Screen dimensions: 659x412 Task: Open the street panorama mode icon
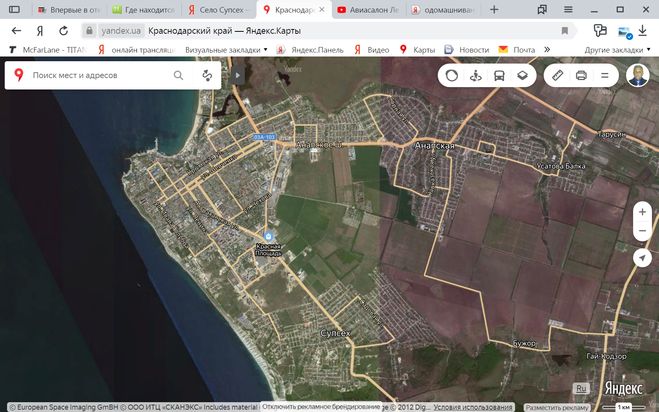click(475, 75)
